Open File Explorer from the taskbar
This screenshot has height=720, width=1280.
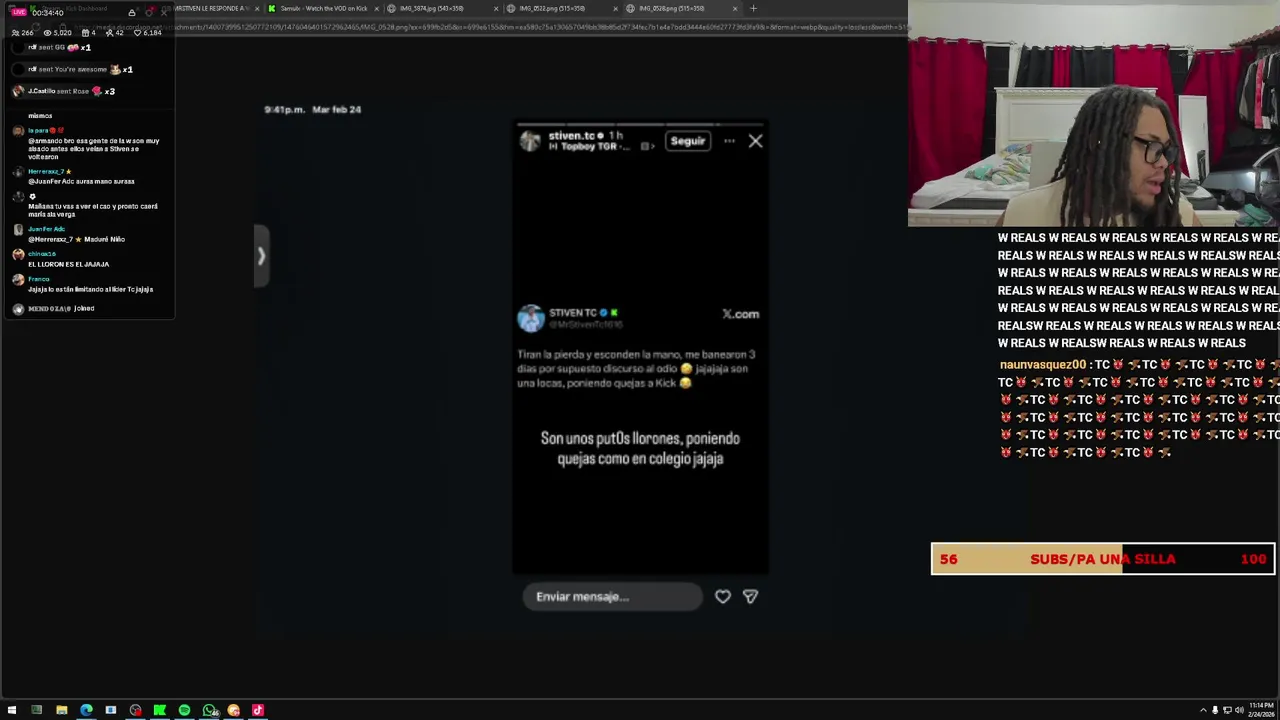coord(61,710)
